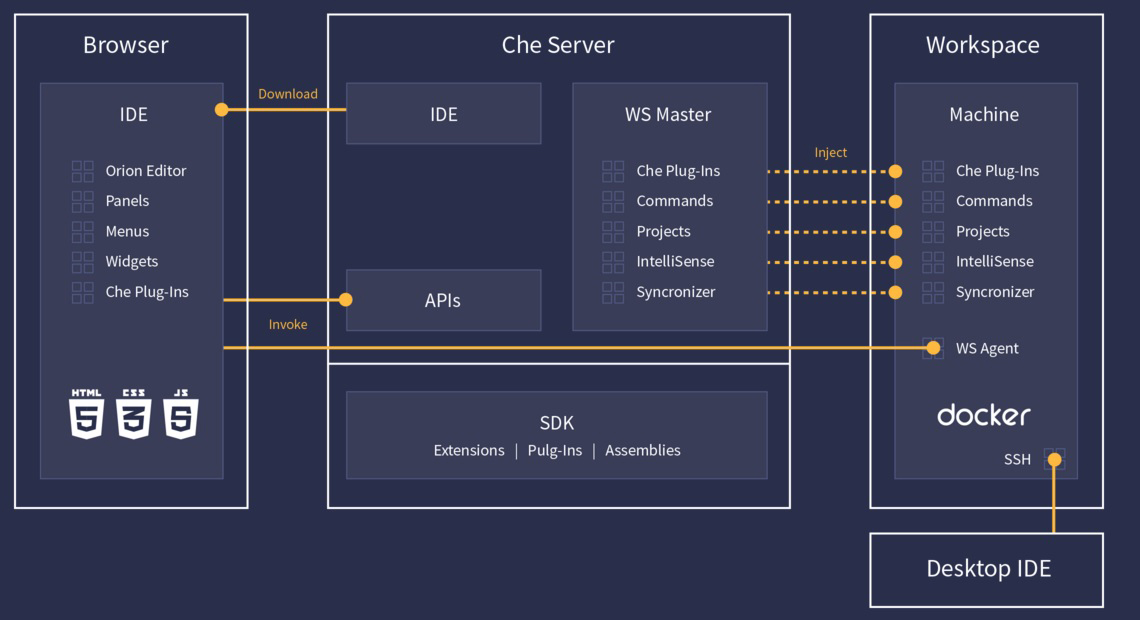
Task: Click the IDE box inside Che Server
Action: (443, 114)
